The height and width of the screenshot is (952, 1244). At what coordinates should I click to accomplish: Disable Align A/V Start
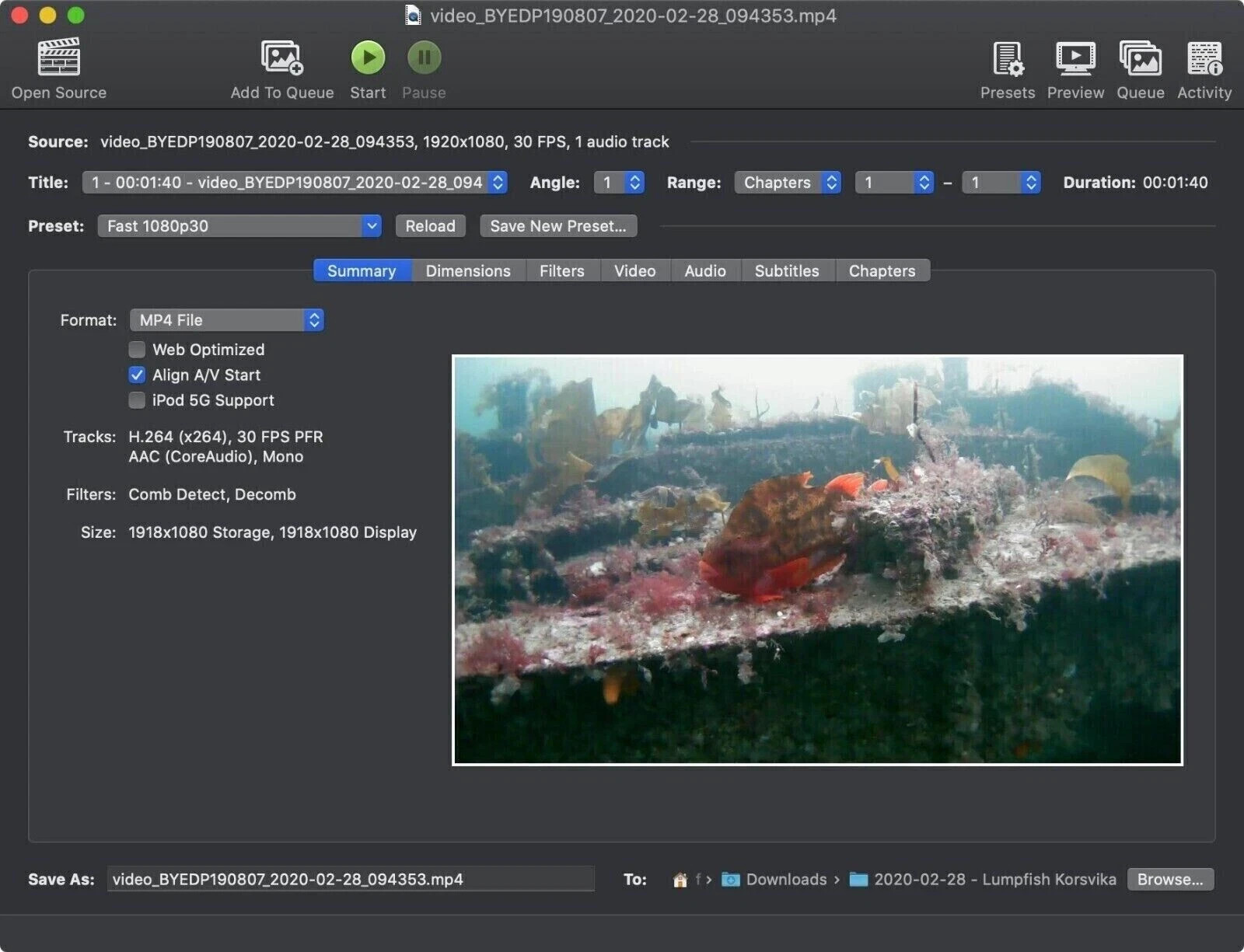[x=136, y=375]
